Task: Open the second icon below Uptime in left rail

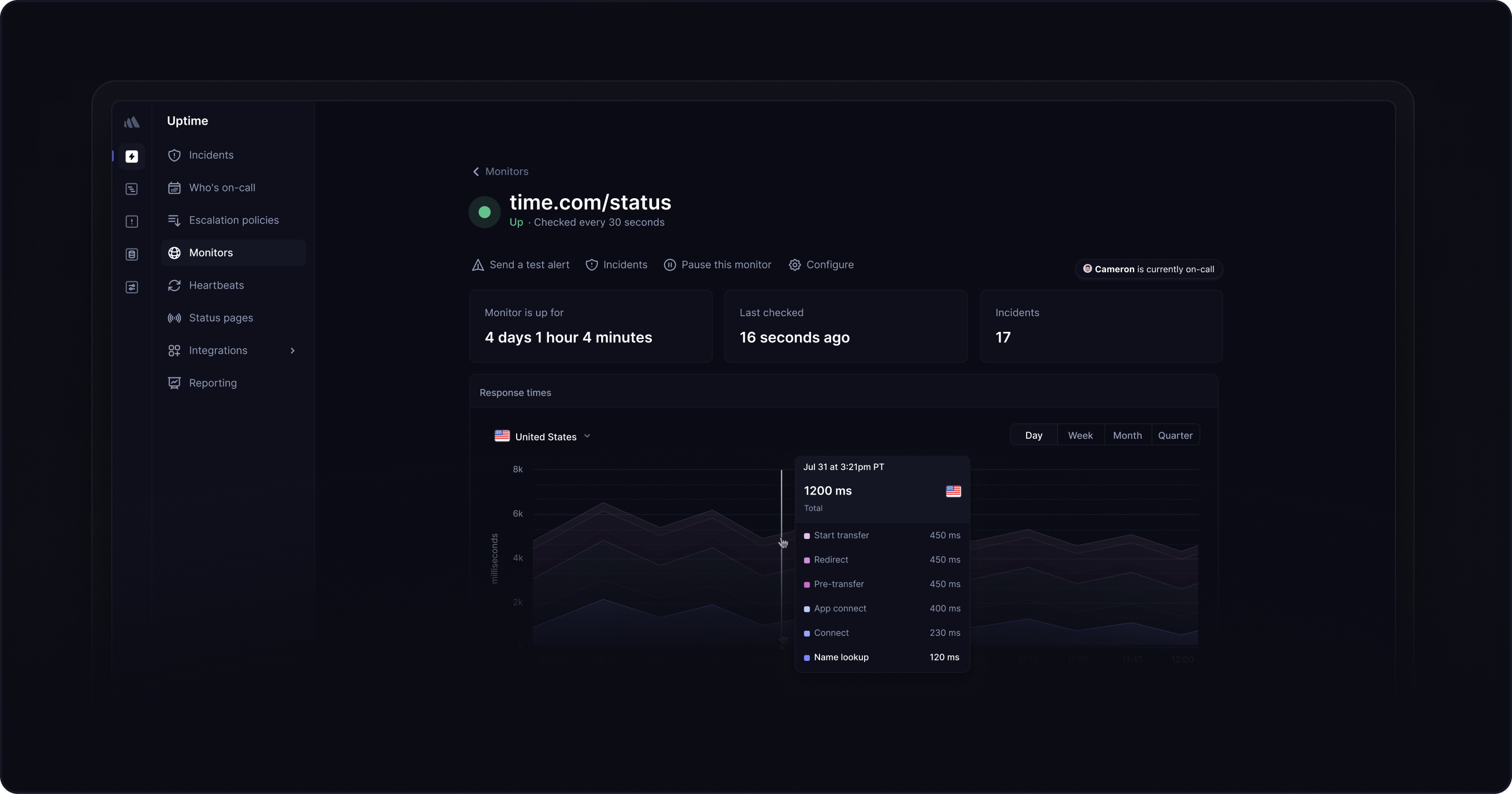Action: click(131, 189)
